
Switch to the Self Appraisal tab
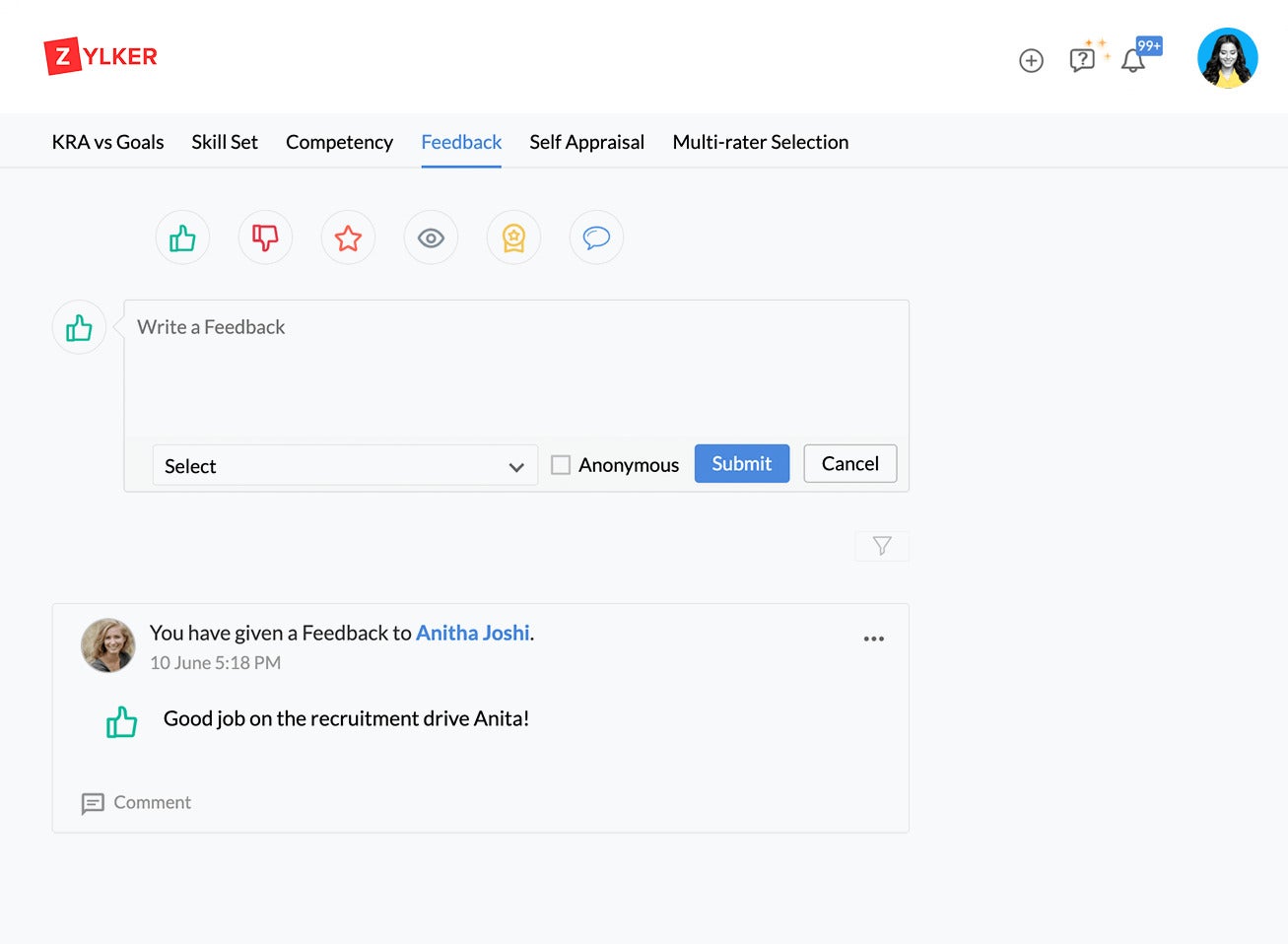(x=586, y=142)
